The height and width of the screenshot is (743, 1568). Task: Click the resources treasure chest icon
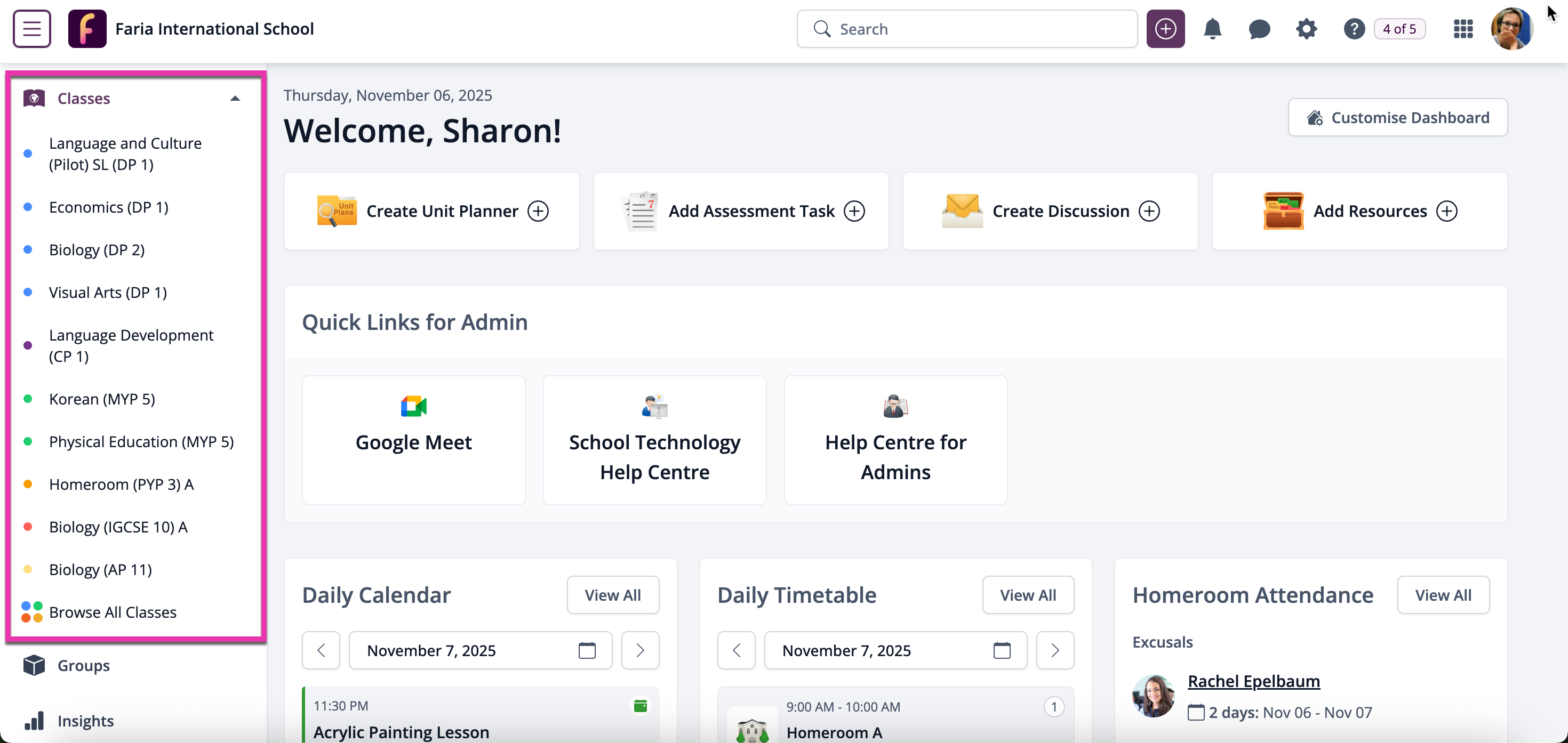pos(1283,211)
